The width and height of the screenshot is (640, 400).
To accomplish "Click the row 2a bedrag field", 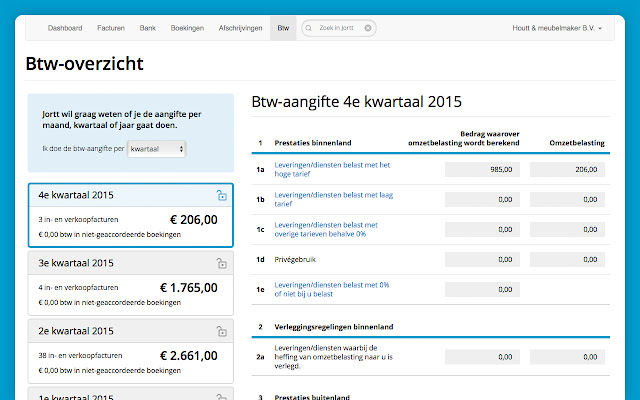I will tap(482, 357).
